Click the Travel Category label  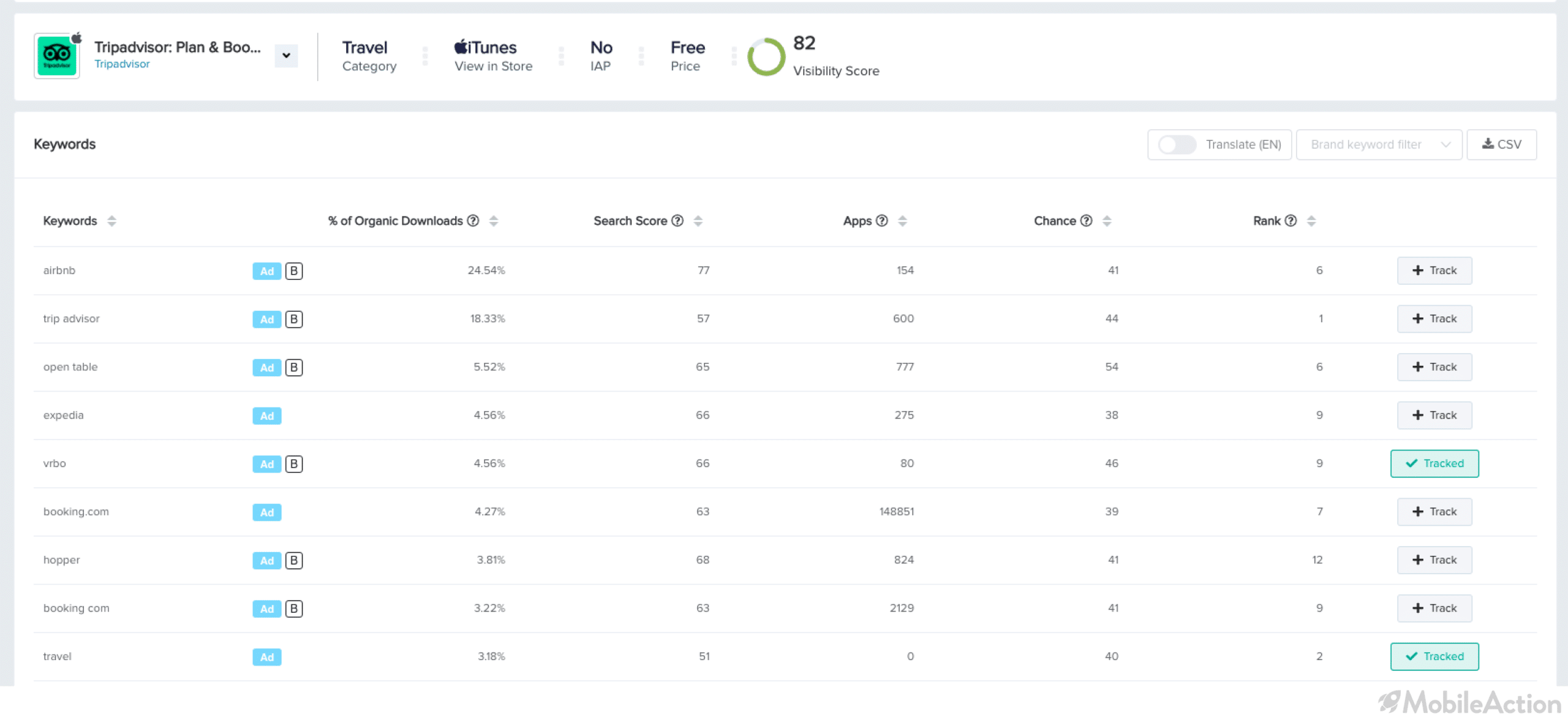click(369, 56)
